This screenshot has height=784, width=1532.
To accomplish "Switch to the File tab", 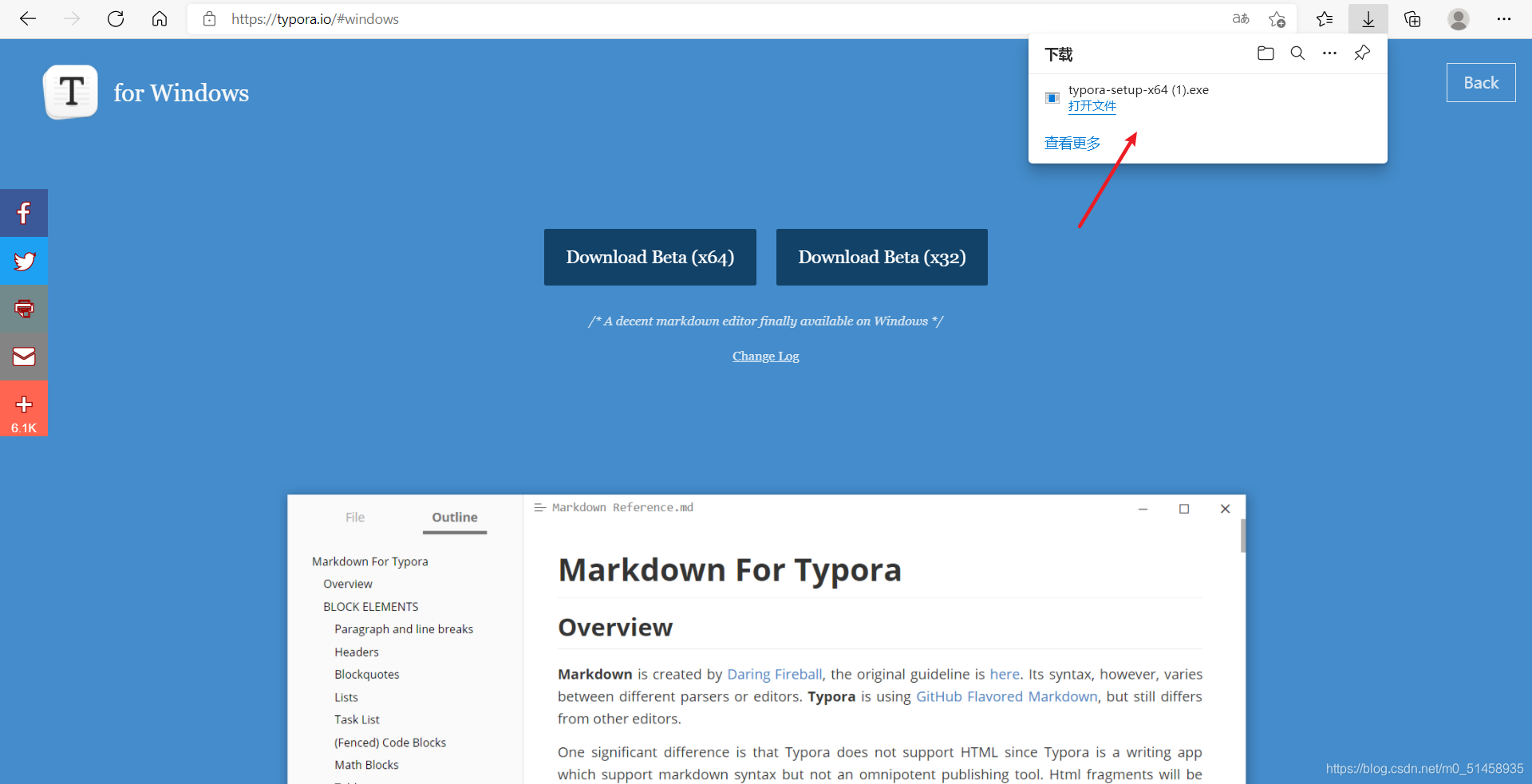I will coord(355,517).
